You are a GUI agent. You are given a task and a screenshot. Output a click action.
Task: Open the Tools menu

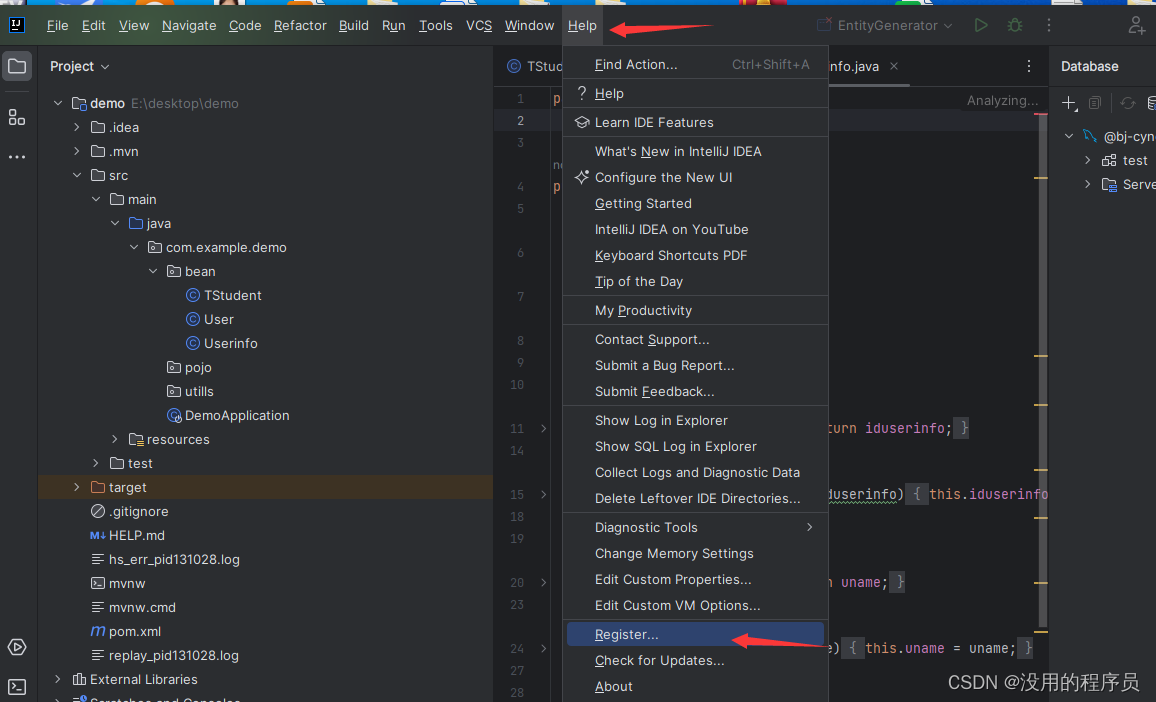436,25
